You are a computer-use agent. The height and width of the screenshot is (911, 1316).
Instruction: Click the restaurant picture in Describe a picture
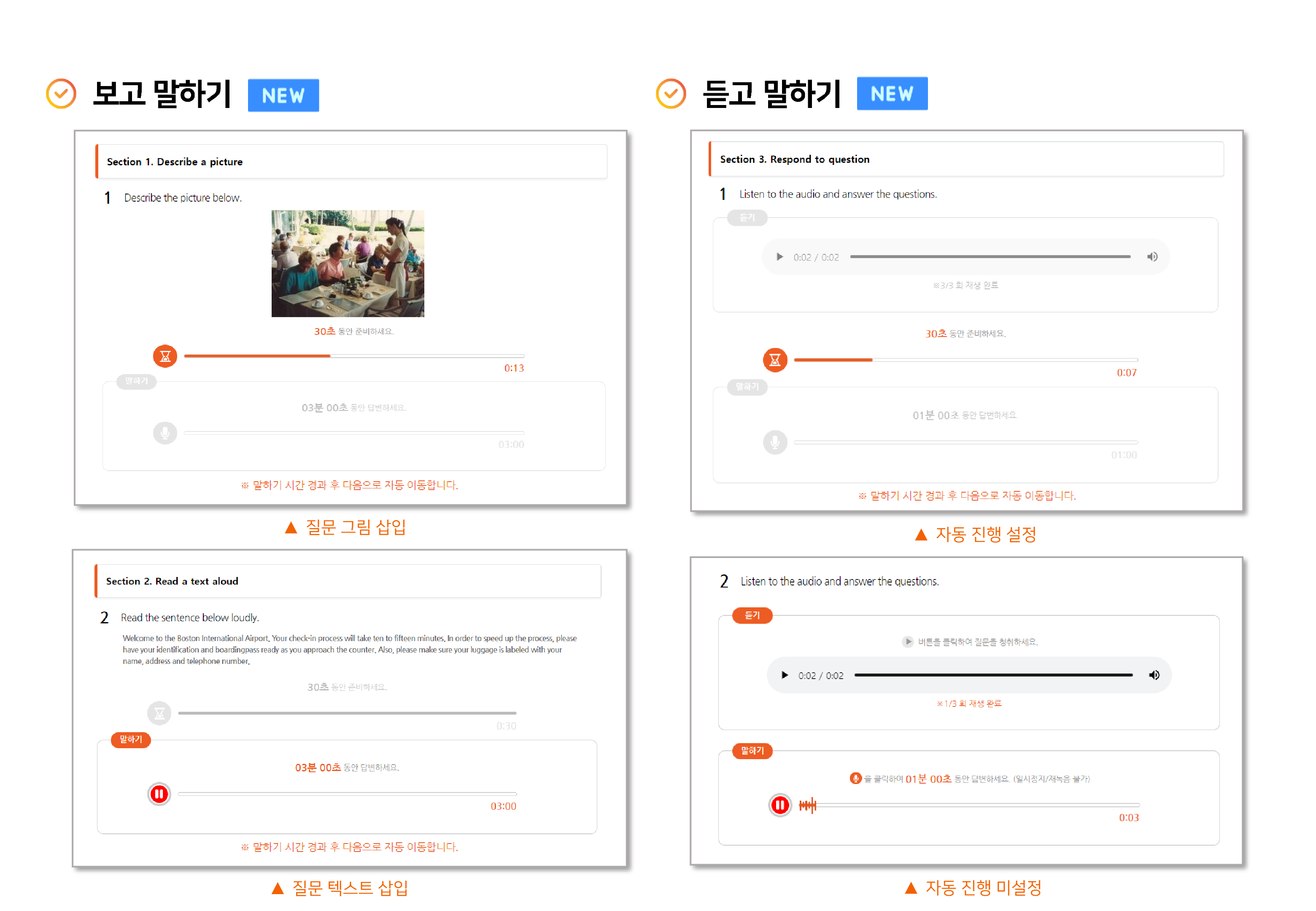click(x=348, y=263)
